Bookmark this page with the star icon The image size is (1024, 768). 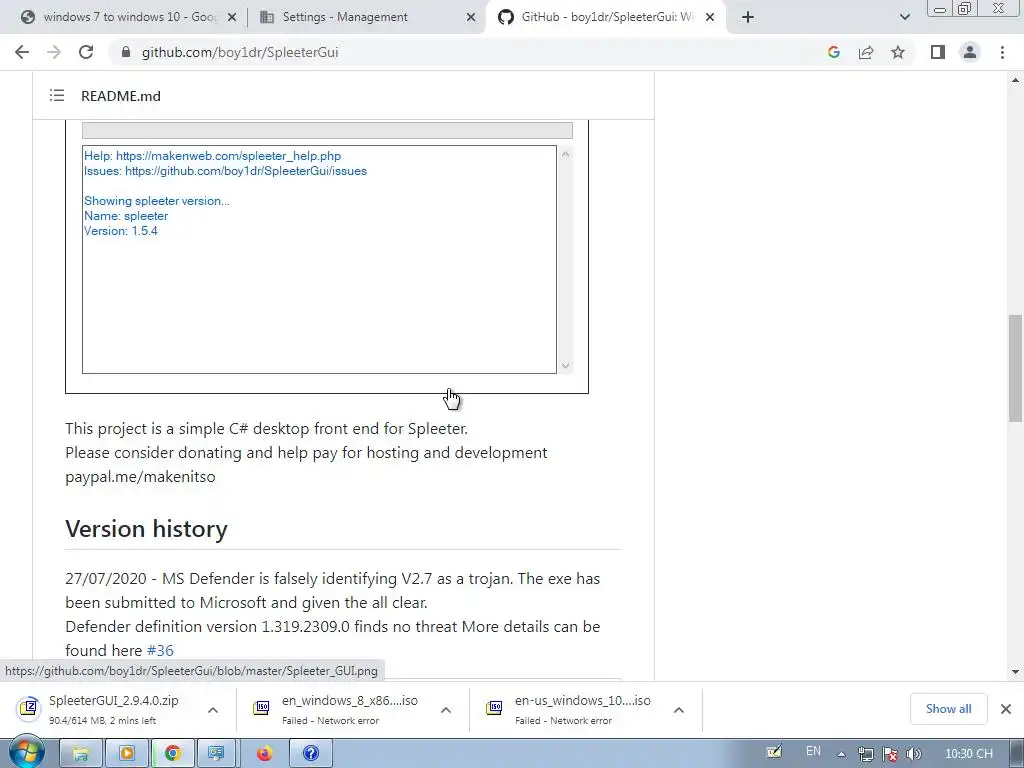pos(898,52)
